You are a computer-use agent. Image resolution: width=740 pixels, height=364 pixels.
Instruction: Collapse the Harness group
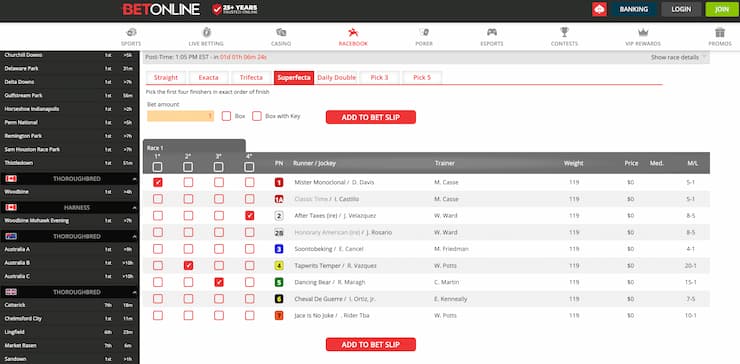[134, 208]
